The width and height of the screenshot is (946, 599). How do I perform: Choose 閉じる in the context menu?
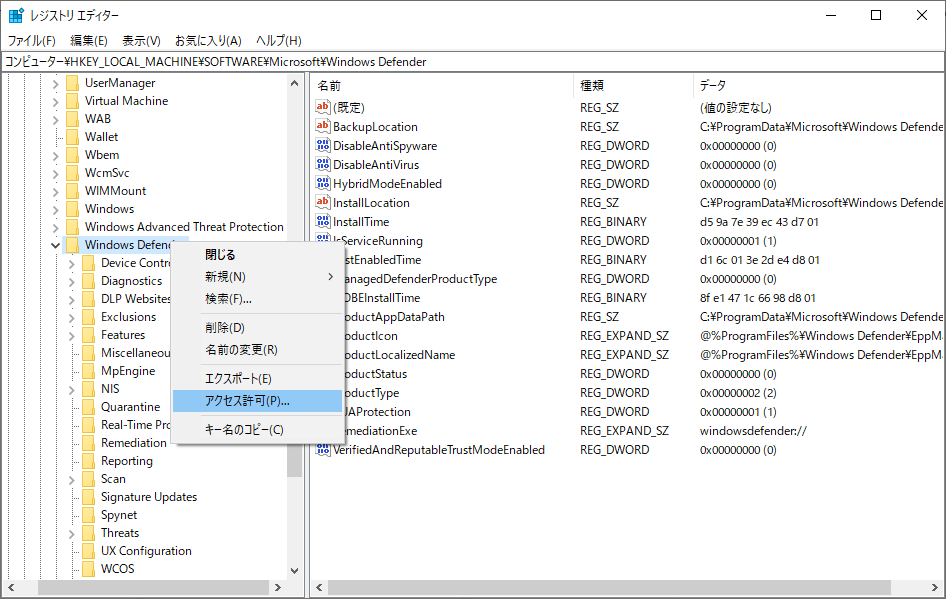click(x=257, y=255)
